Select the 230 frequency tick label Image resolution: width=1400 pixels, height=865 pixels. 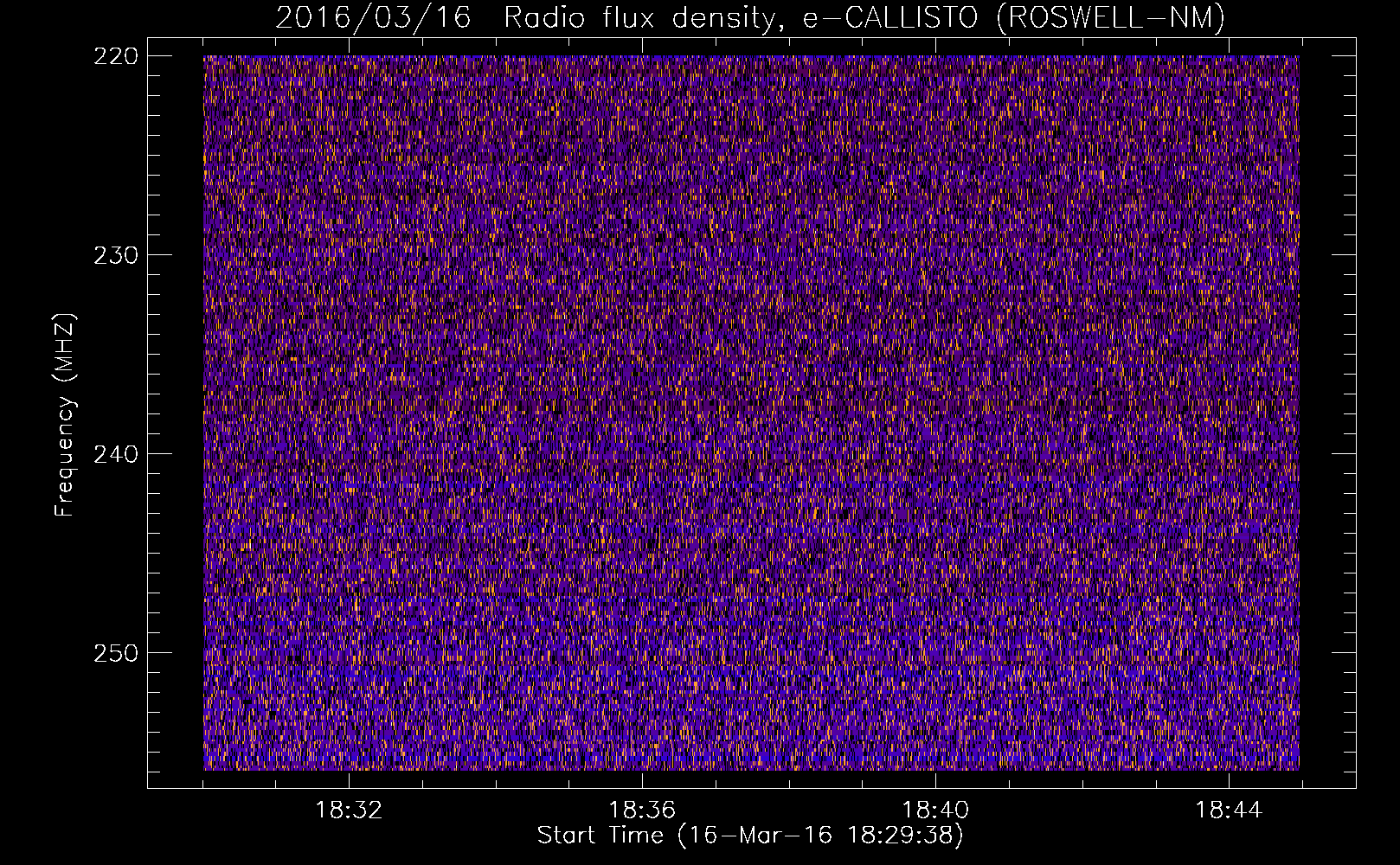[x=115, y=255]
